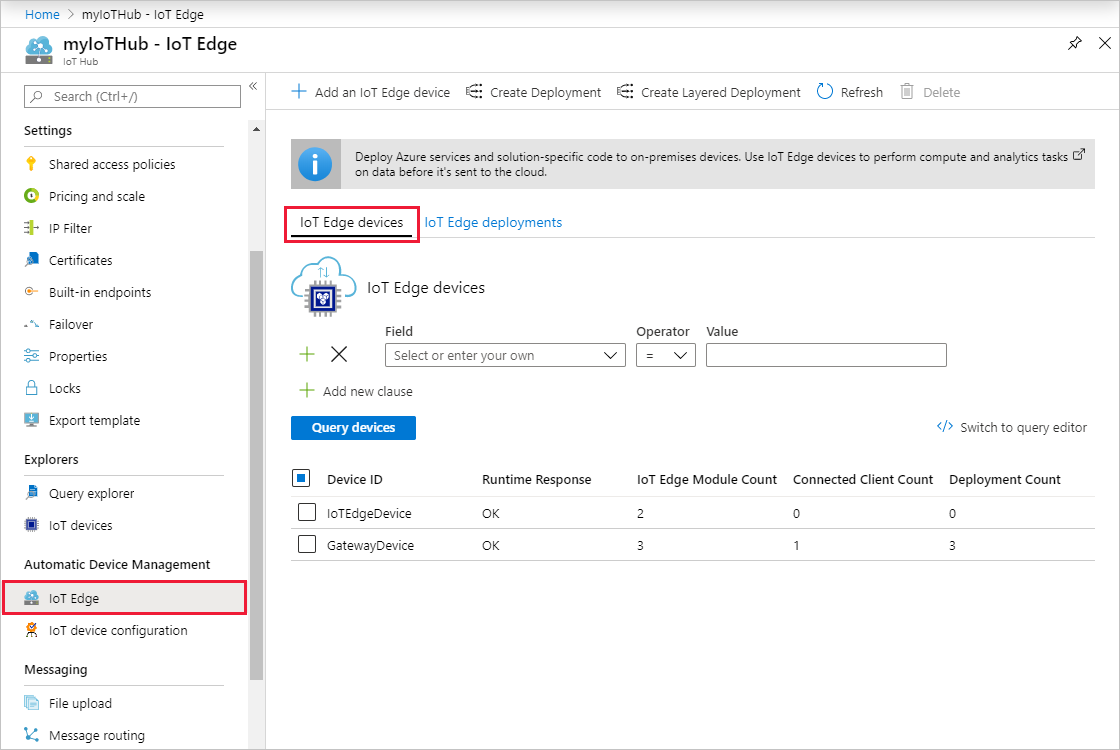Click the Create Layered Deployment icon
This screenshot has width=1120, height=750.
click(x=625, y=92)
